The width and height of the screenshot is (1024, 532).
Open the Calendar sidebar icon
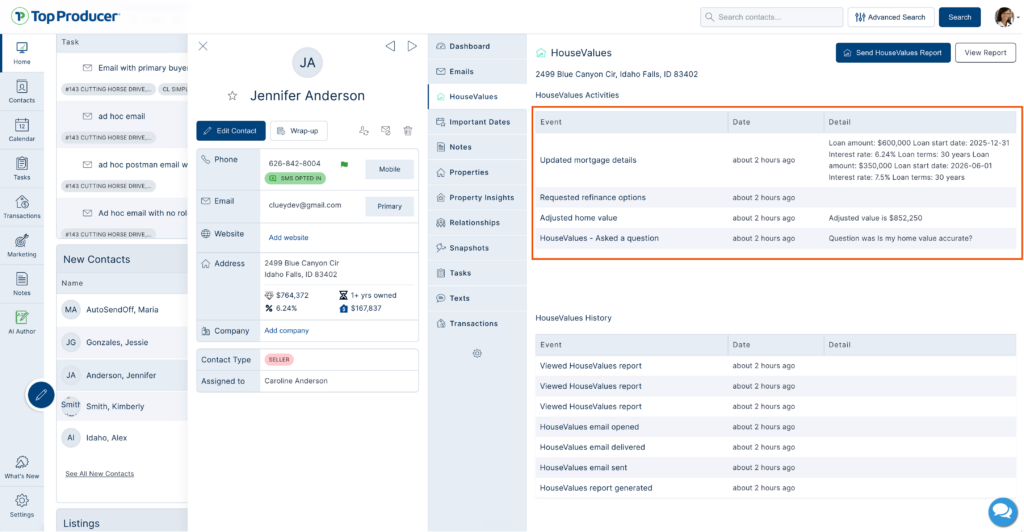pos(22,130)
